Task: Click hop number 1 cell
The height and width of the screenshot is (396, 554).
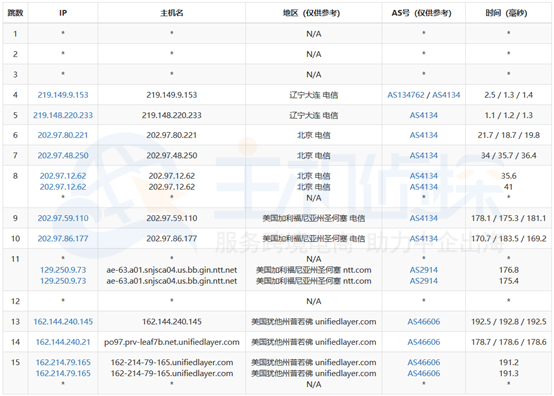Action: click(x=15, y=34)
